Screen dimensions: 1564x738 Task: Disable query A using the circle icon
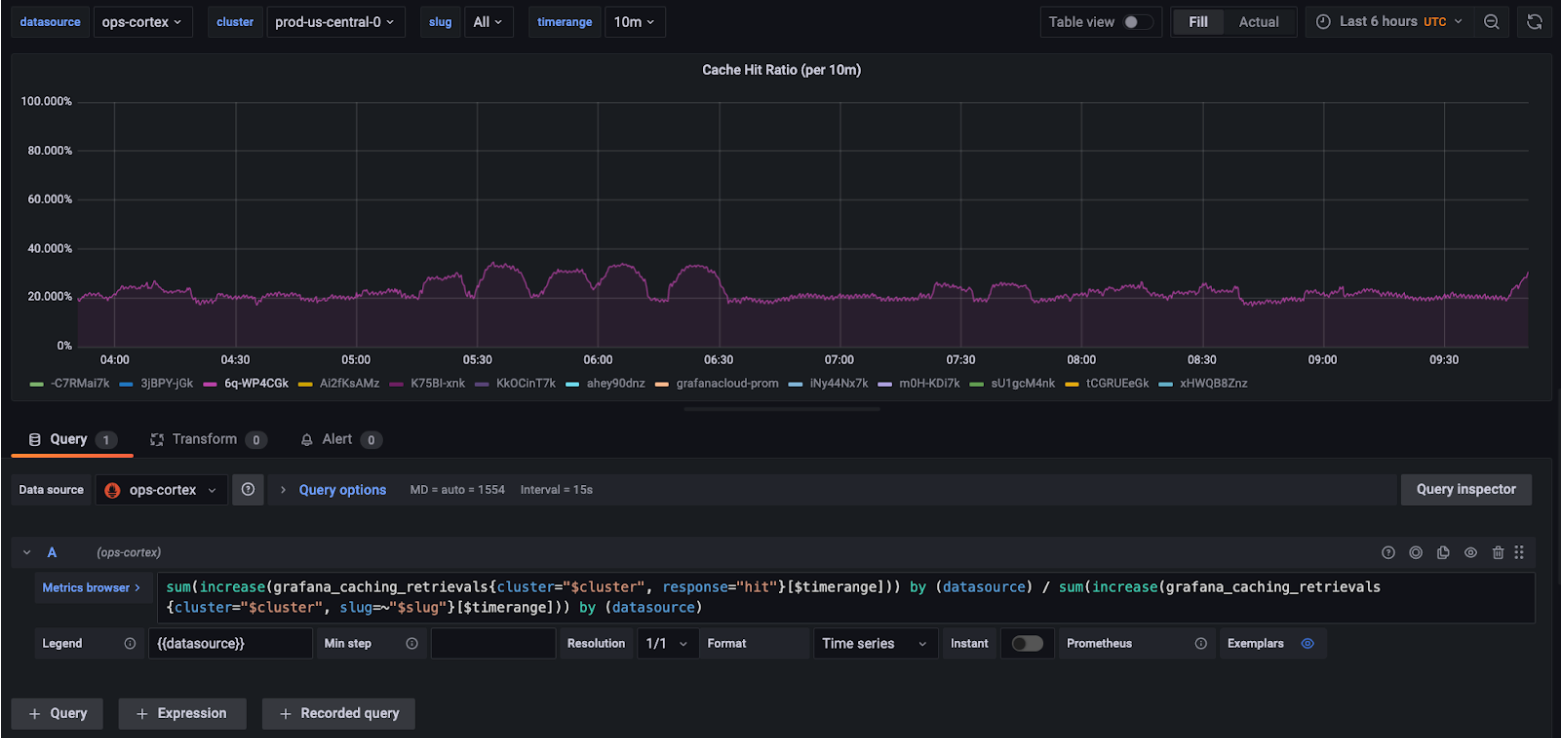(x=1416, y=552)
